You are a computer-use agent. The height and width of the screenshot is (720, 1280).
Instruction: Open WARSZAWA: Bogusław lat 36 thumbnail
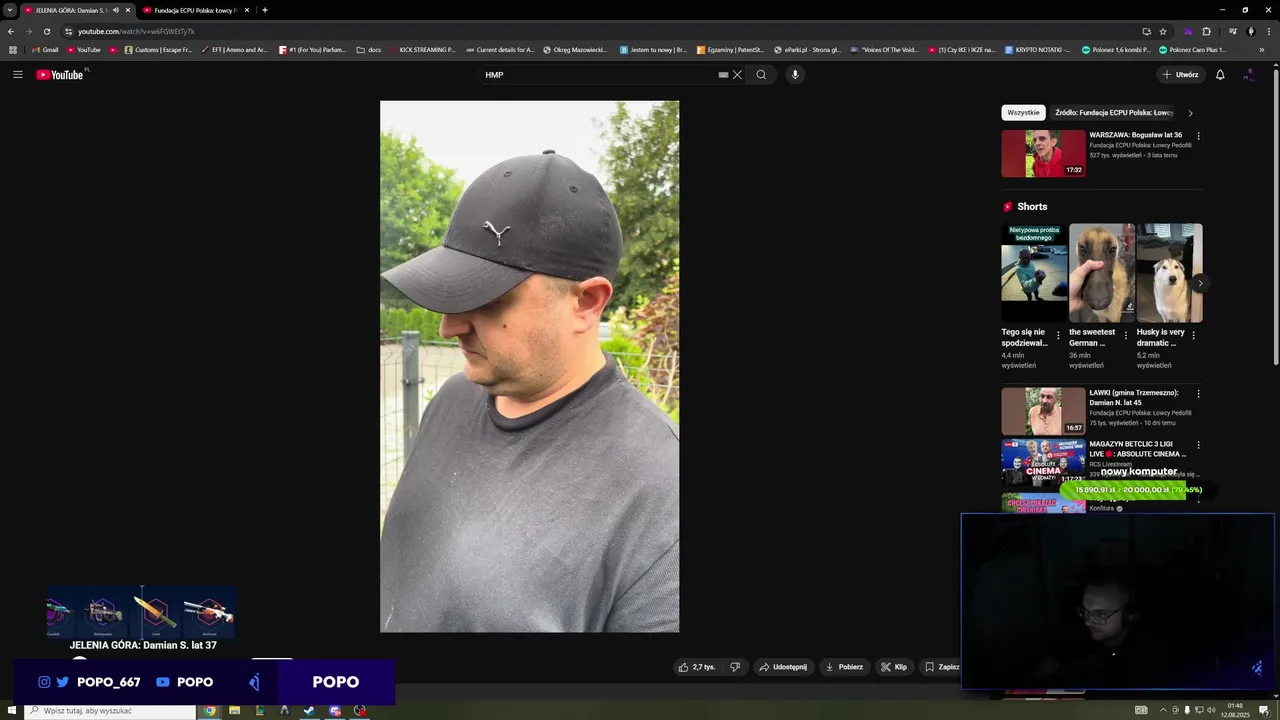(x=1043, y=153)
